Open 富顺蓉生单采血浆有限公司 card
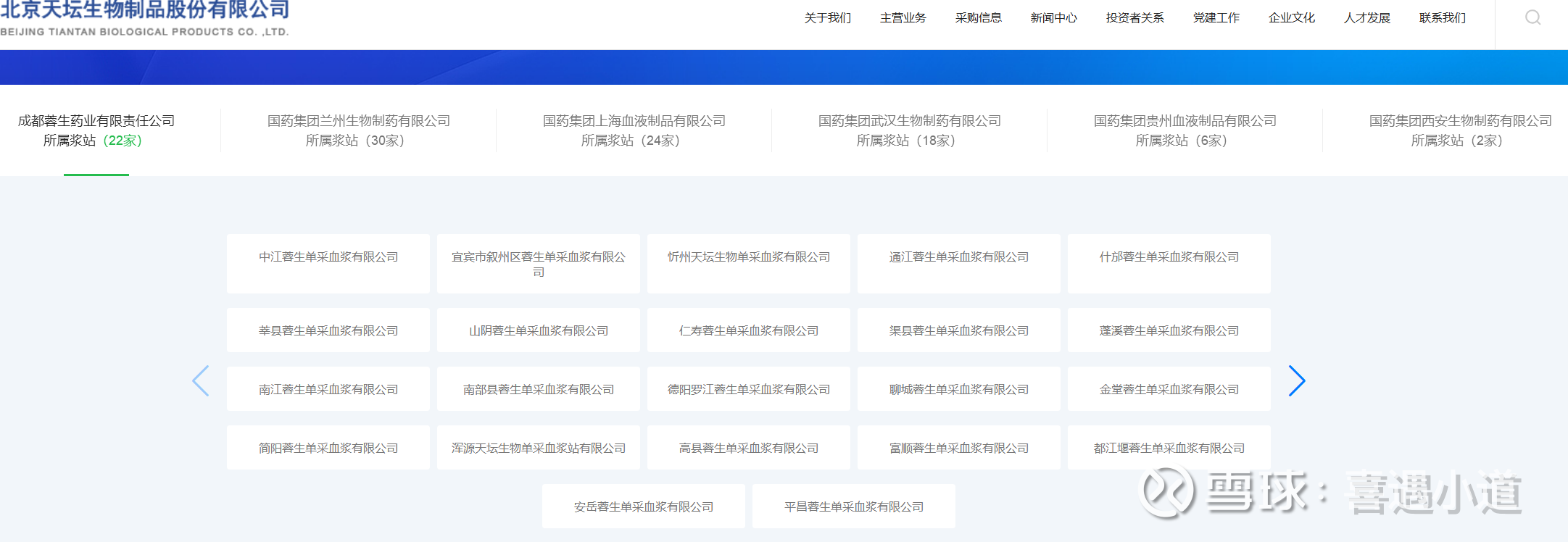 click(959, 448)
